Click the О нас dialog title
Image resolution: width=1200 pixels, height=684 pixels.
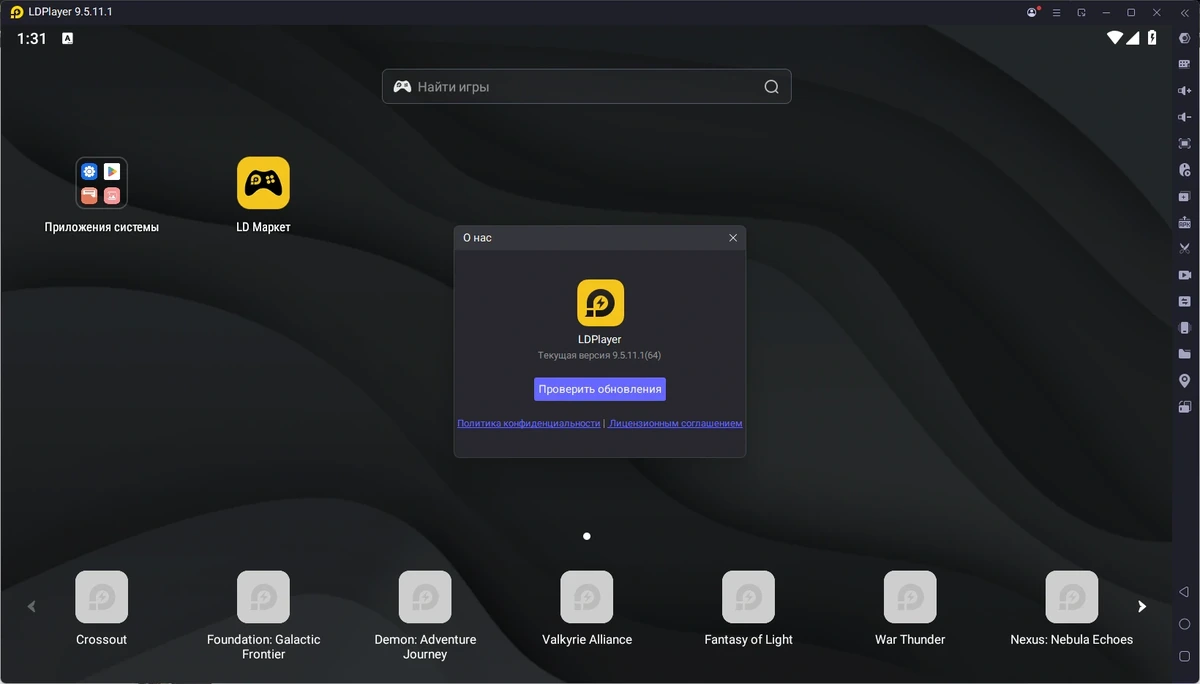(x=477, y=238)
